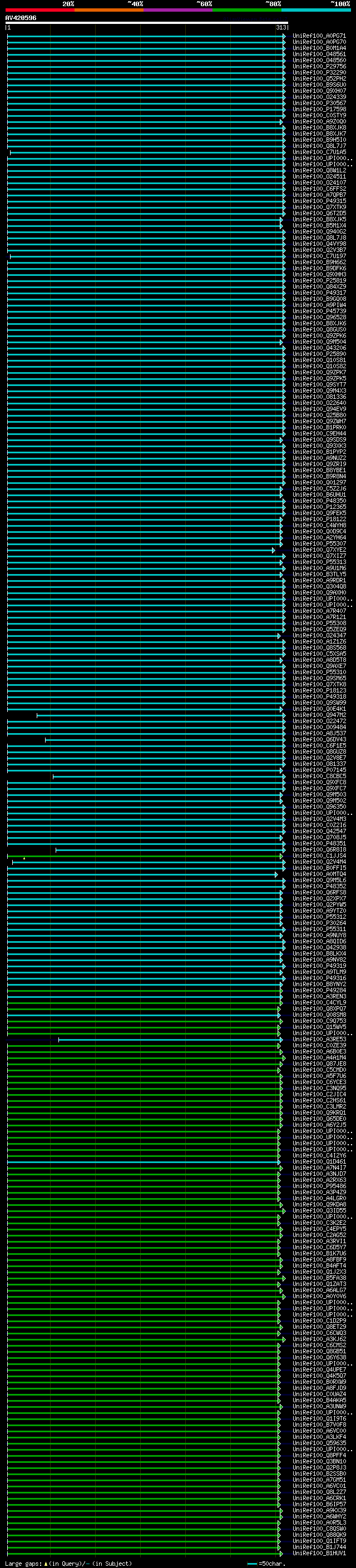Viewport: 356px width, 1568px height.
Task: Select hit UniRef100_P48351
Action: click(x=319, y=844)
